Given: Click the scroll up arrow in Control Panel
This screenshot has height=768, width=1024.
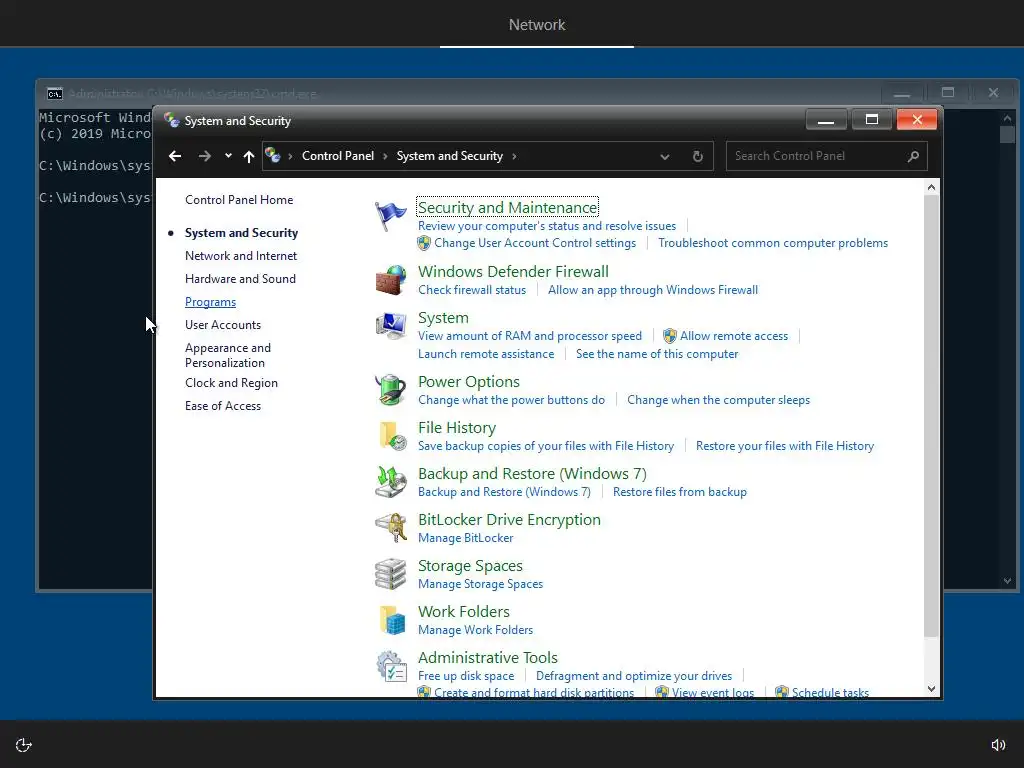Looking at the screenshot, I should [931, 187].
